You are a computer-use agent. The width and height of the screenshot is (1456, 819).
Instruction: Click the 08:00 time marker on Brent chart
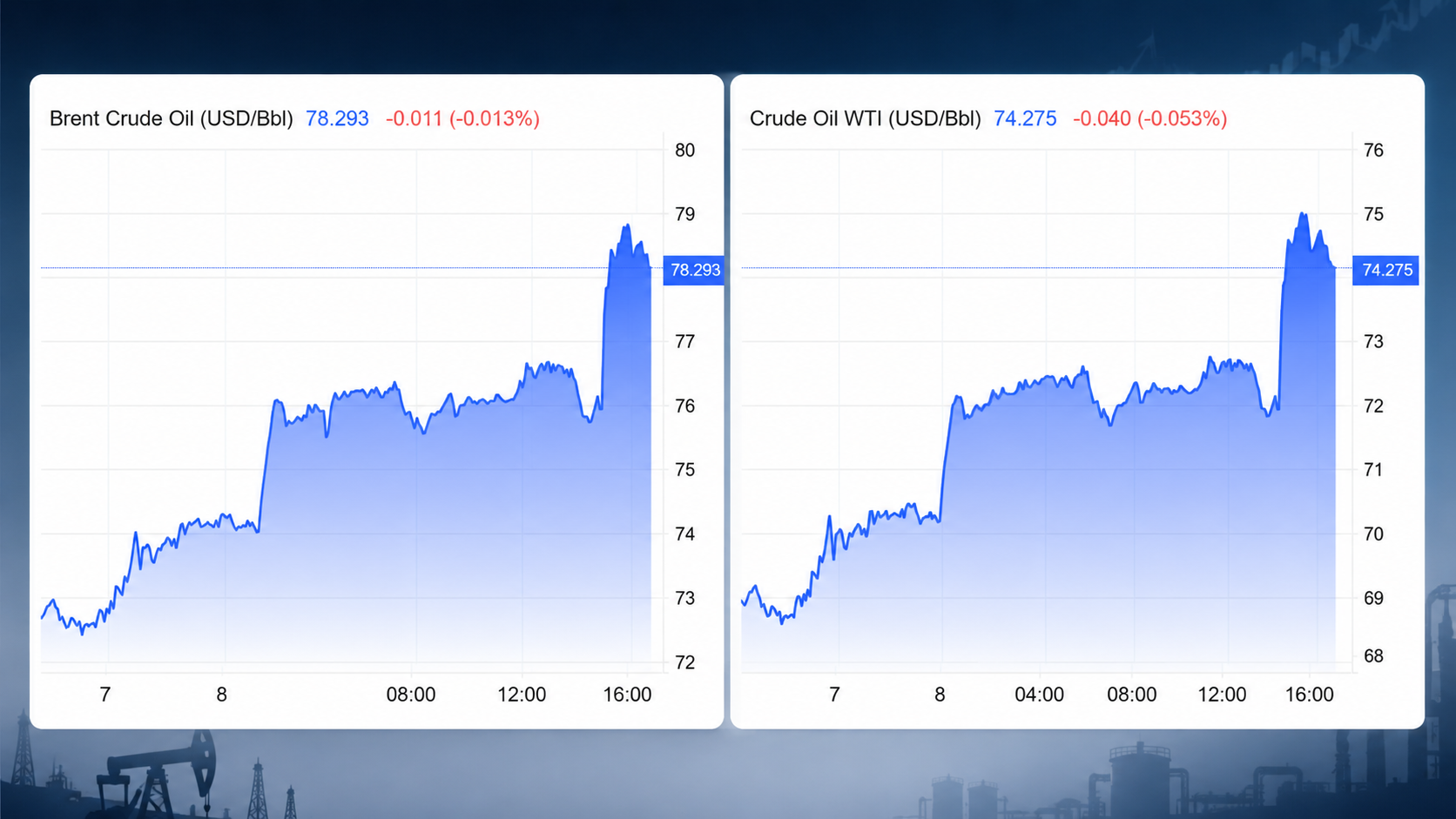pyautogui.click(x=411, y=695)
